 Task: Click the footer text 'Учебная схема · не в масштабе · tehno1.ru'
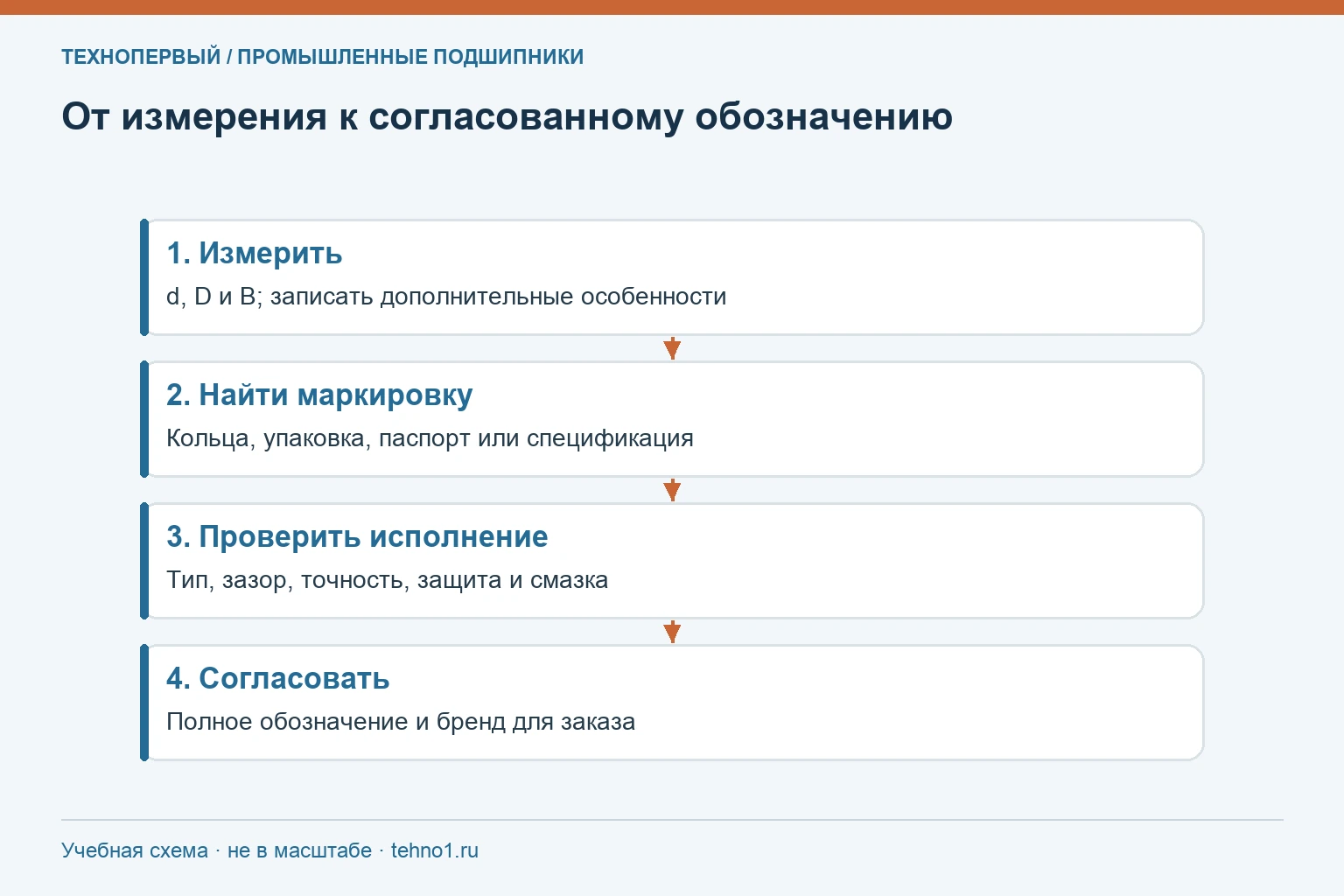tap(269, 850)
